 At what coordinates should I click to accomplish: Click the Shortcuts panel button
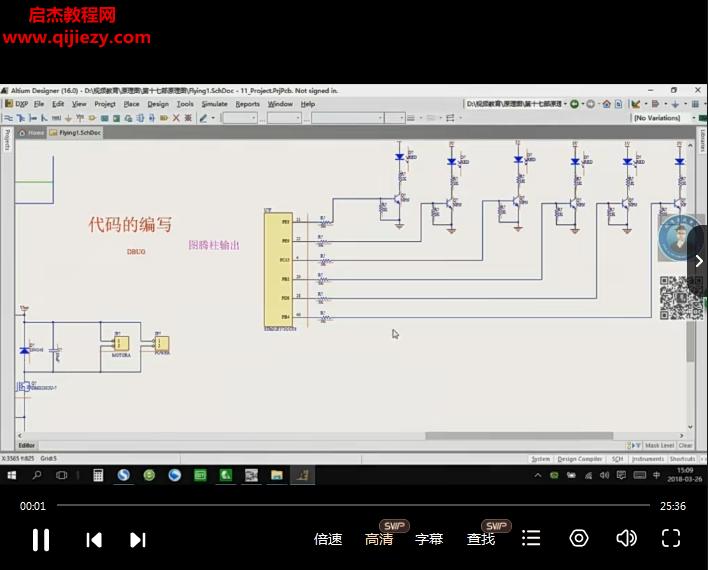point(682,459)
